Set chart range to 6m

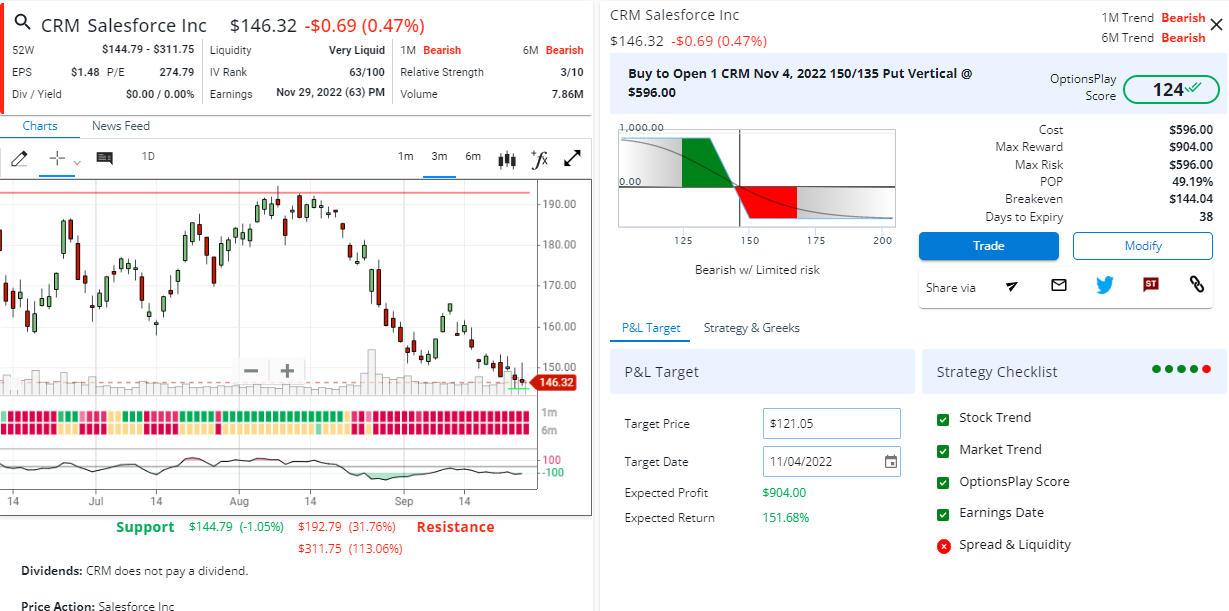click(473, 156)
